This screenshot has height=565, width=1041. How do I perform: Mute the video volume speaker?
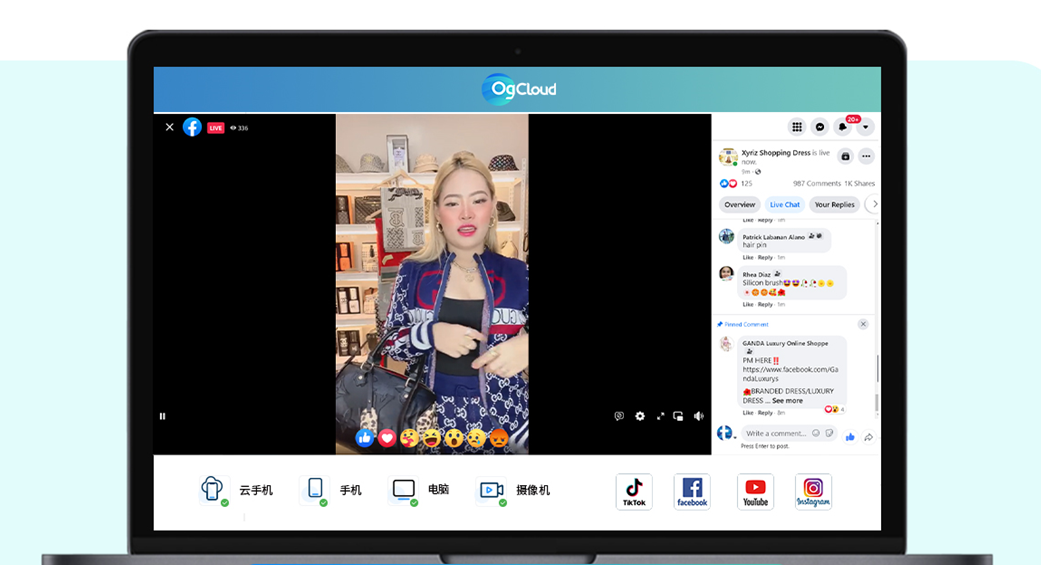(x=698, y=416)
